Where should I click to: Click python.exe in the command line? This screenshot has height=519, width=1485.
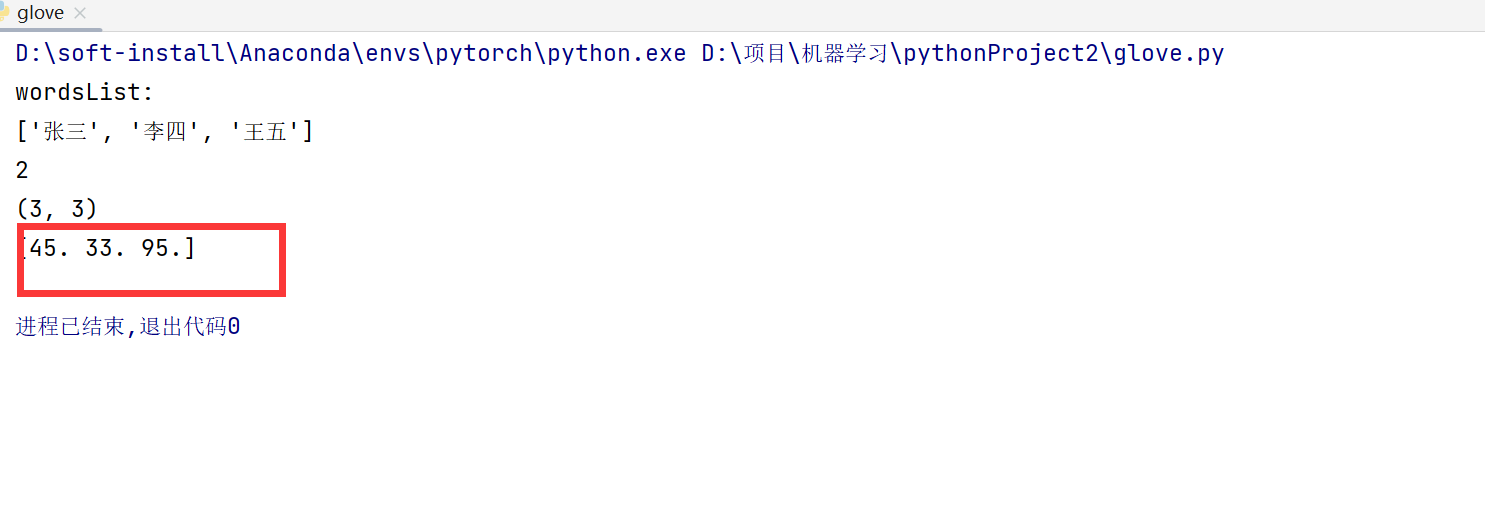click(616, 53)
